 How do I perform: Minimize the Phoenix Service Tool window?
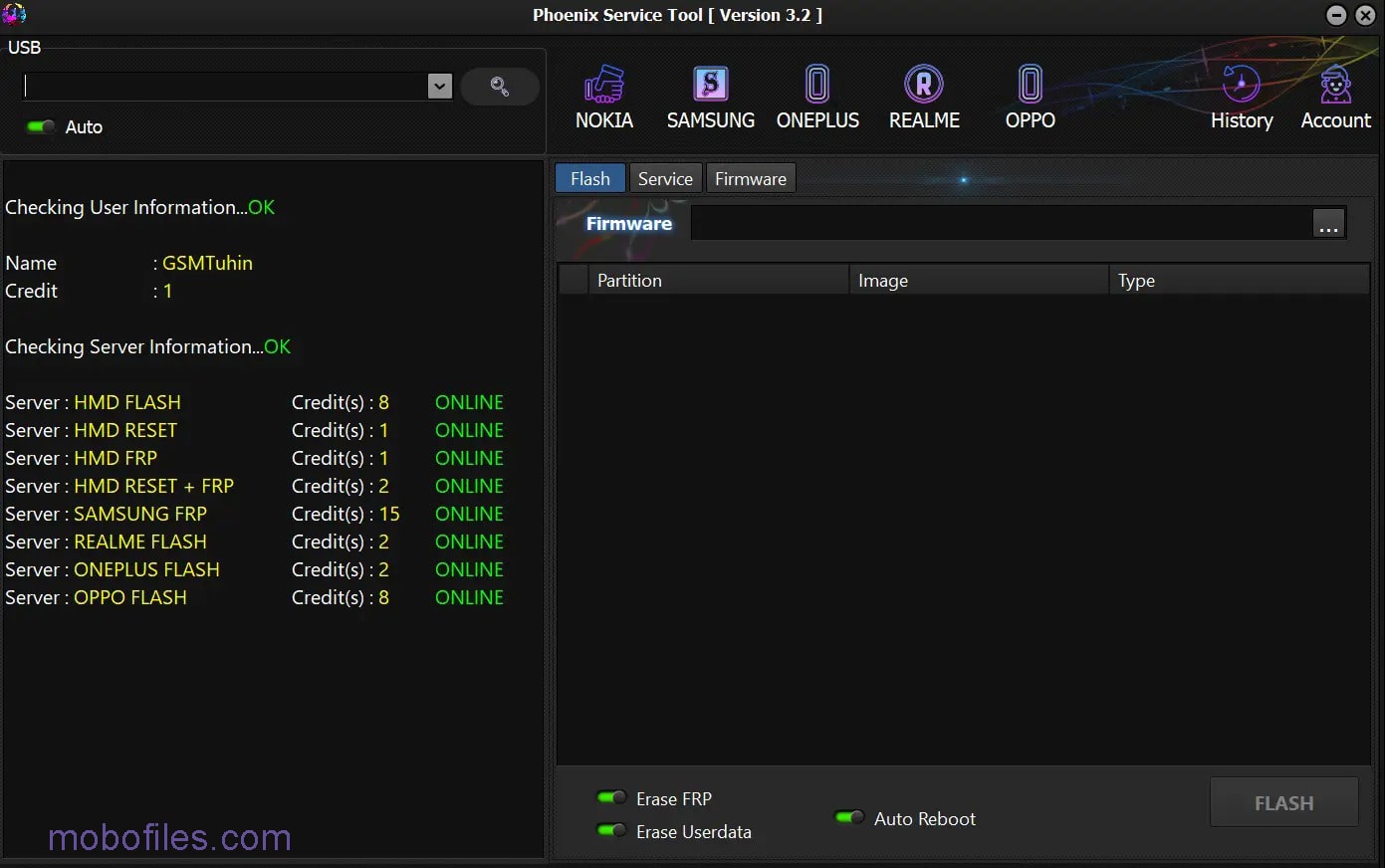click(x=1337, y=15)
